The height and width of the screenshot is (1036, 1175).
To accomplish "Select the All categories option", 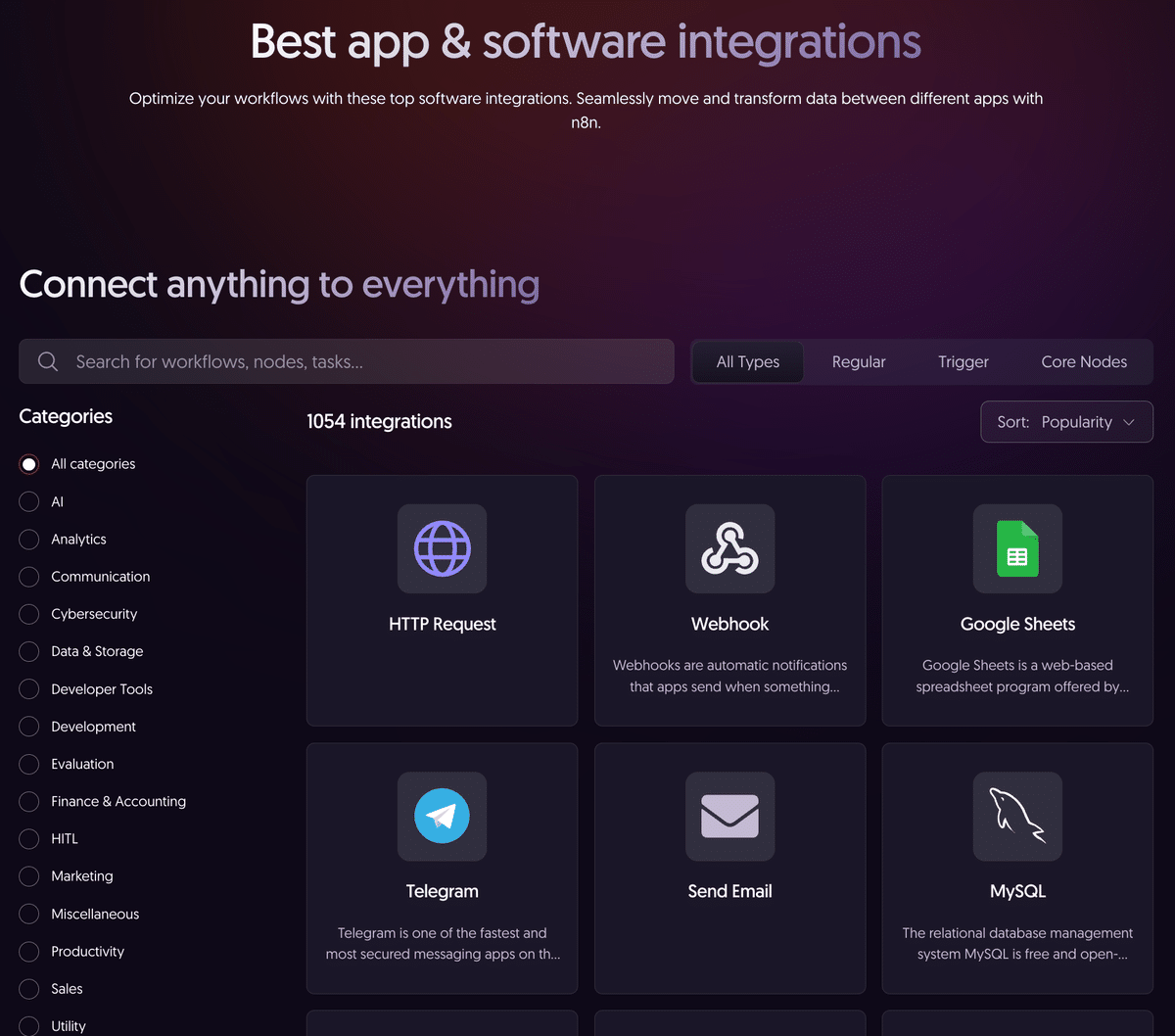I will coord(28,463).
